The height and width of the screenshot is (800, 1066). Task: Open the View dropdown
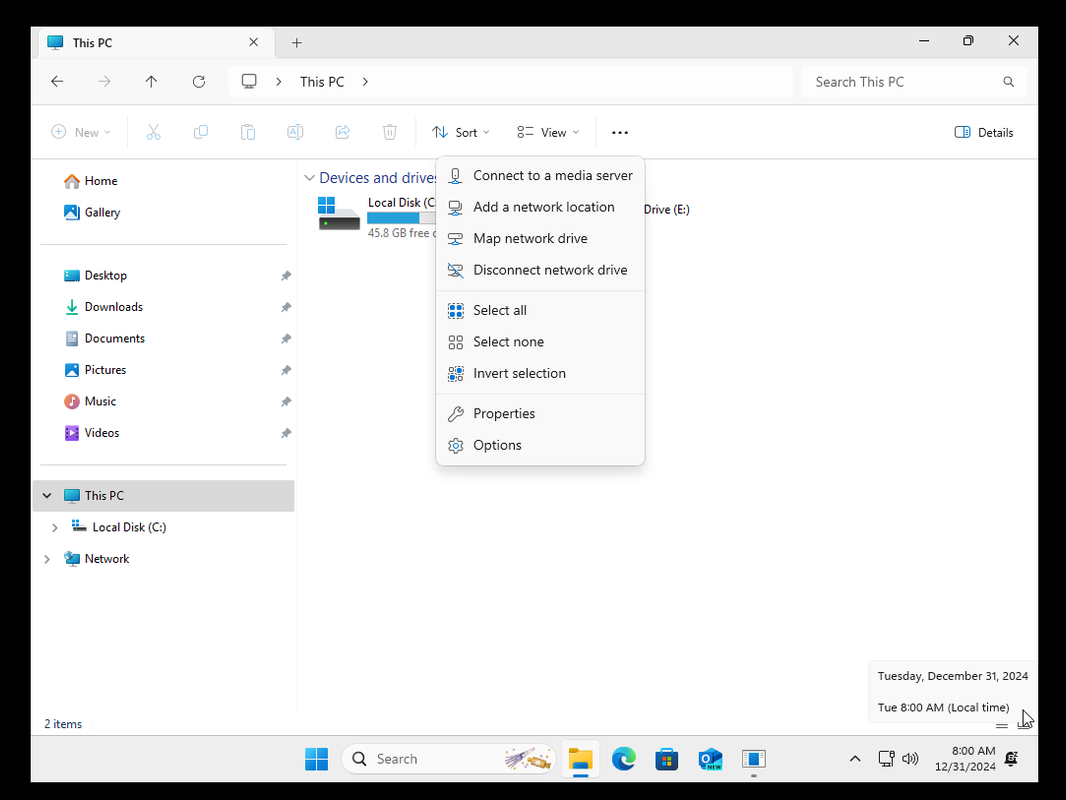click(x=548, y=133)
